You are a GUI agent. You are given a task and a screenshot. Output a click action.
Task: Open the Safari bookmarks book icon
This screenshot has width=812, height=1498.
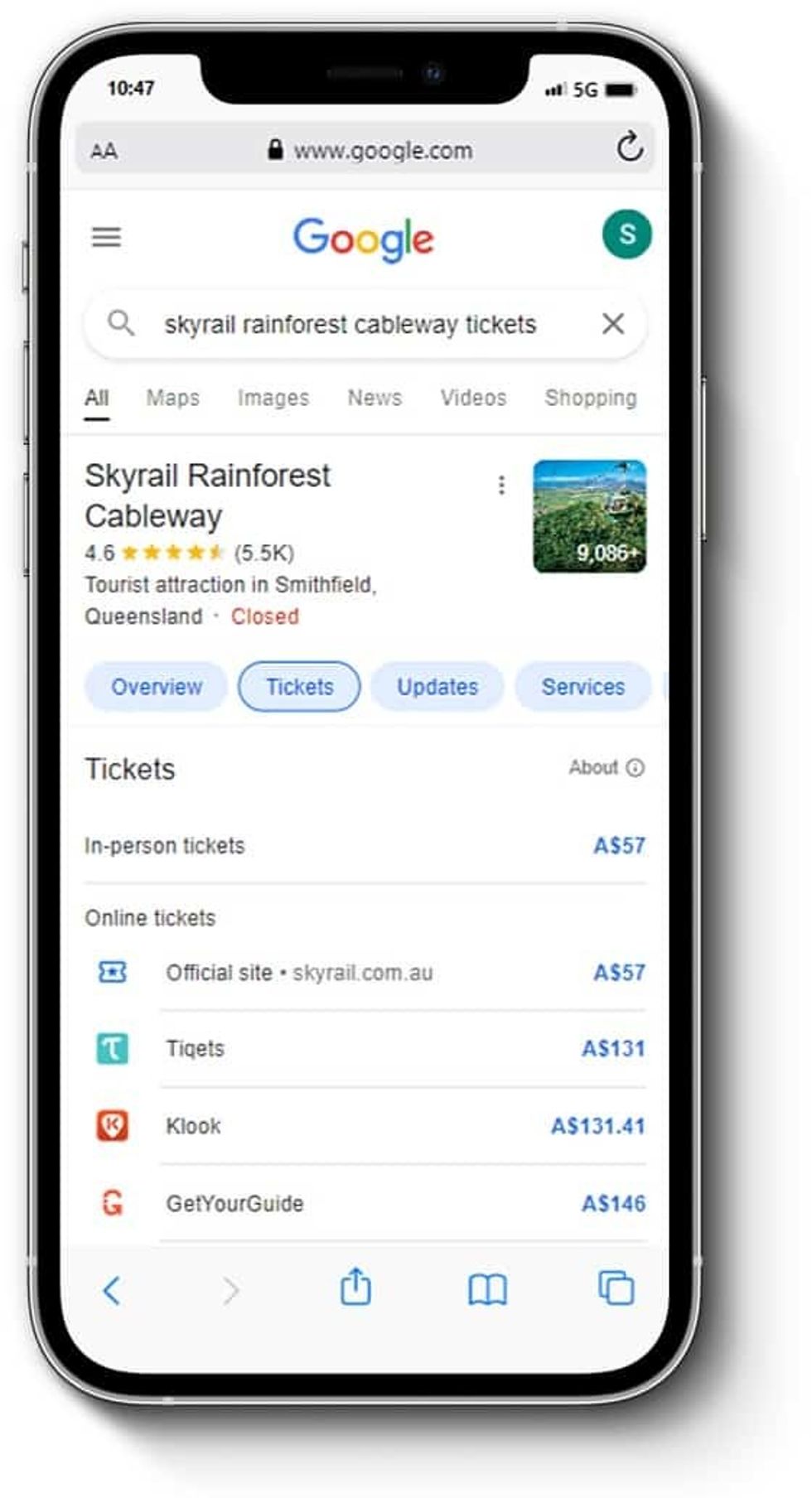click(487, 1290)
